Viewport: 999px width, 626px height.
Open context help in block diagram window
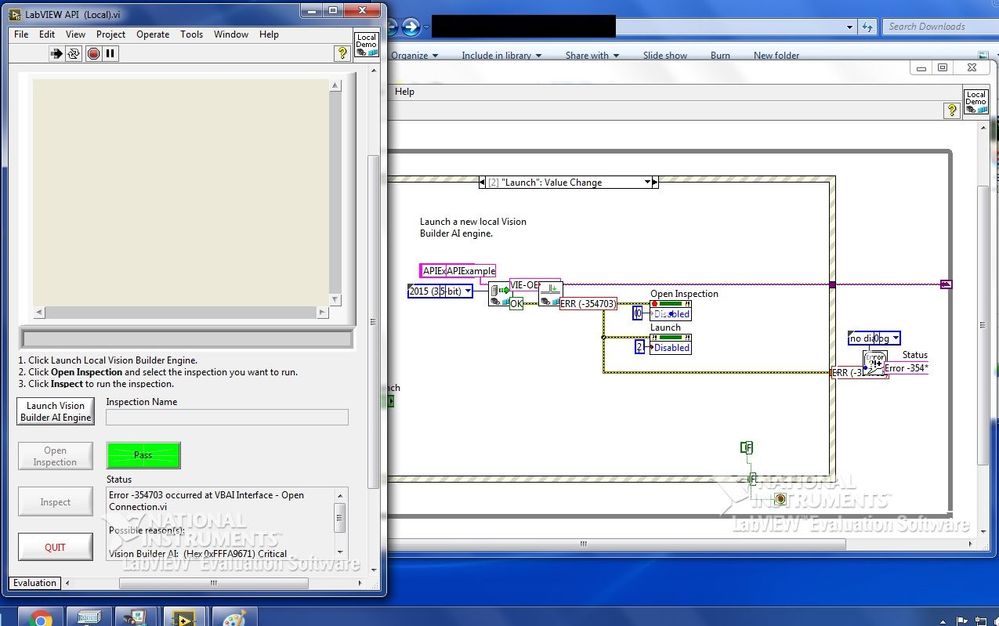tap(951, 110)
